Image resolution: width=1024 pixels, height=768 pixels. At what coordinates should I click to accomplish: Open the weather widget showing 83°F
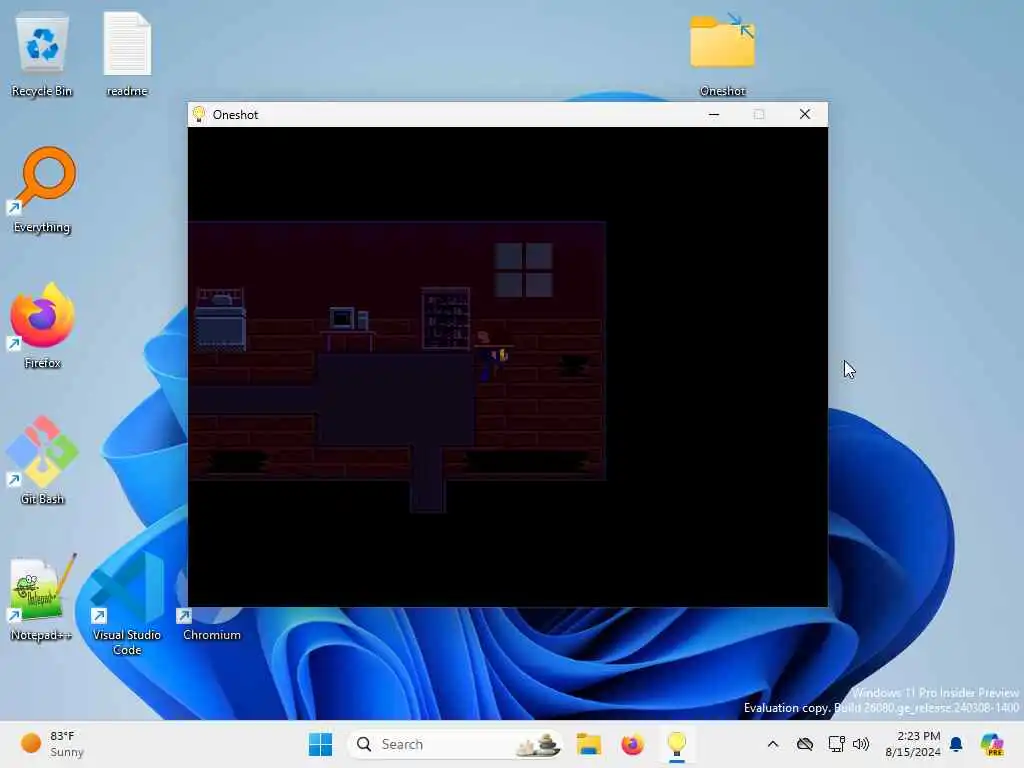tap(52, 744)
